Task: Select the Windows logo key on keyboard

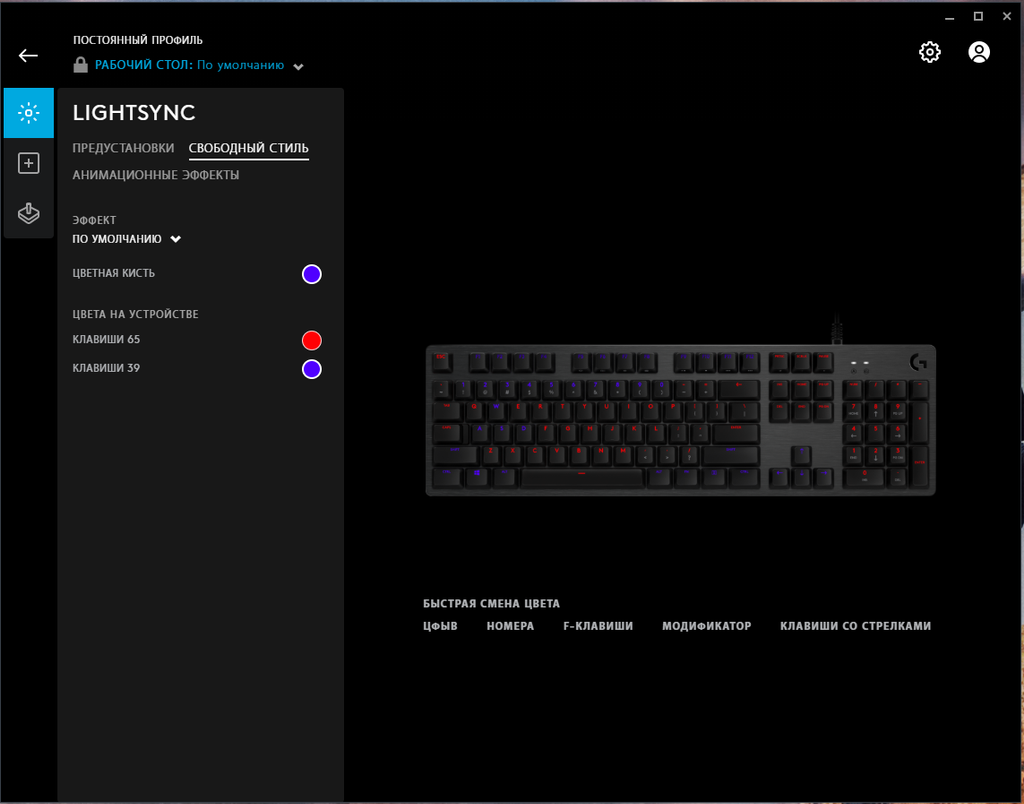Action: point(478,478)
